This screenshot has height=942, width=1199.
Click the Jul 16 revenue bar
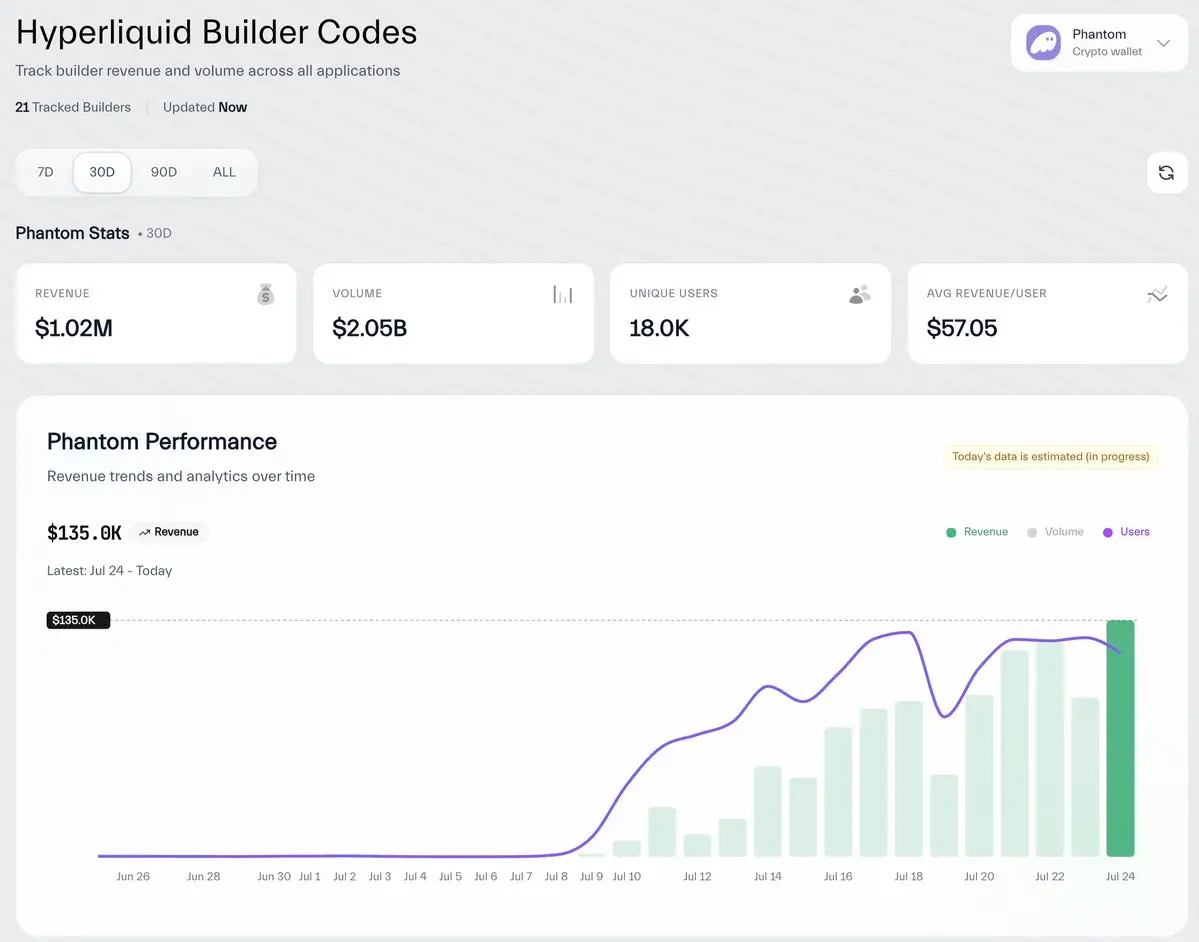[x=838, y=791]
